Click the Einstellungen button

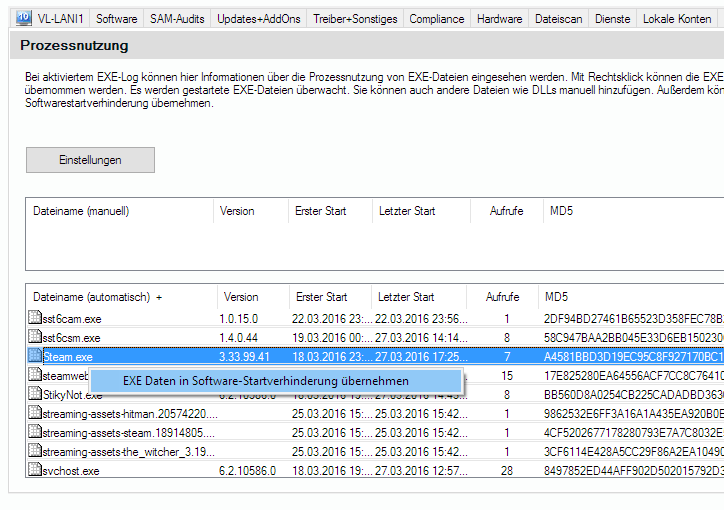(x=90, y=160)
